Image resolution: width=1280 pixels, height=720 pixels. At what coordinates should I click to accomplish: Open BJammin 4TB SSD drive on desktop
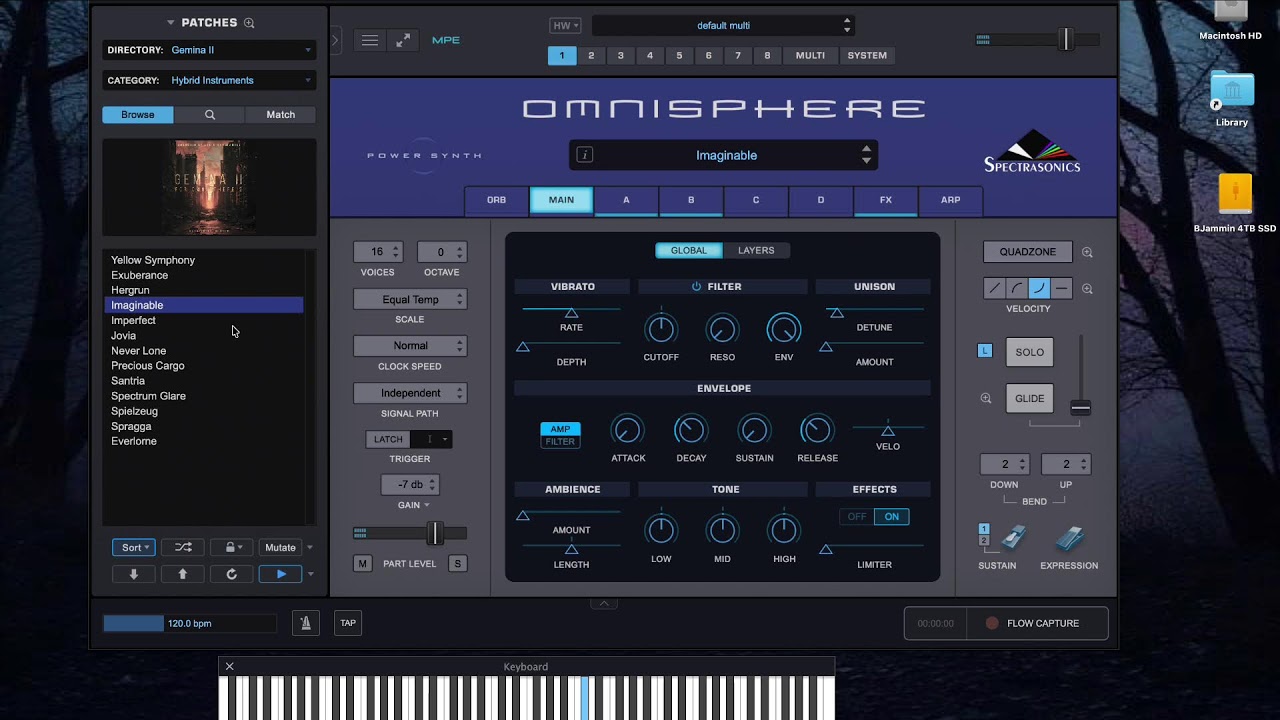(1235, 194)
